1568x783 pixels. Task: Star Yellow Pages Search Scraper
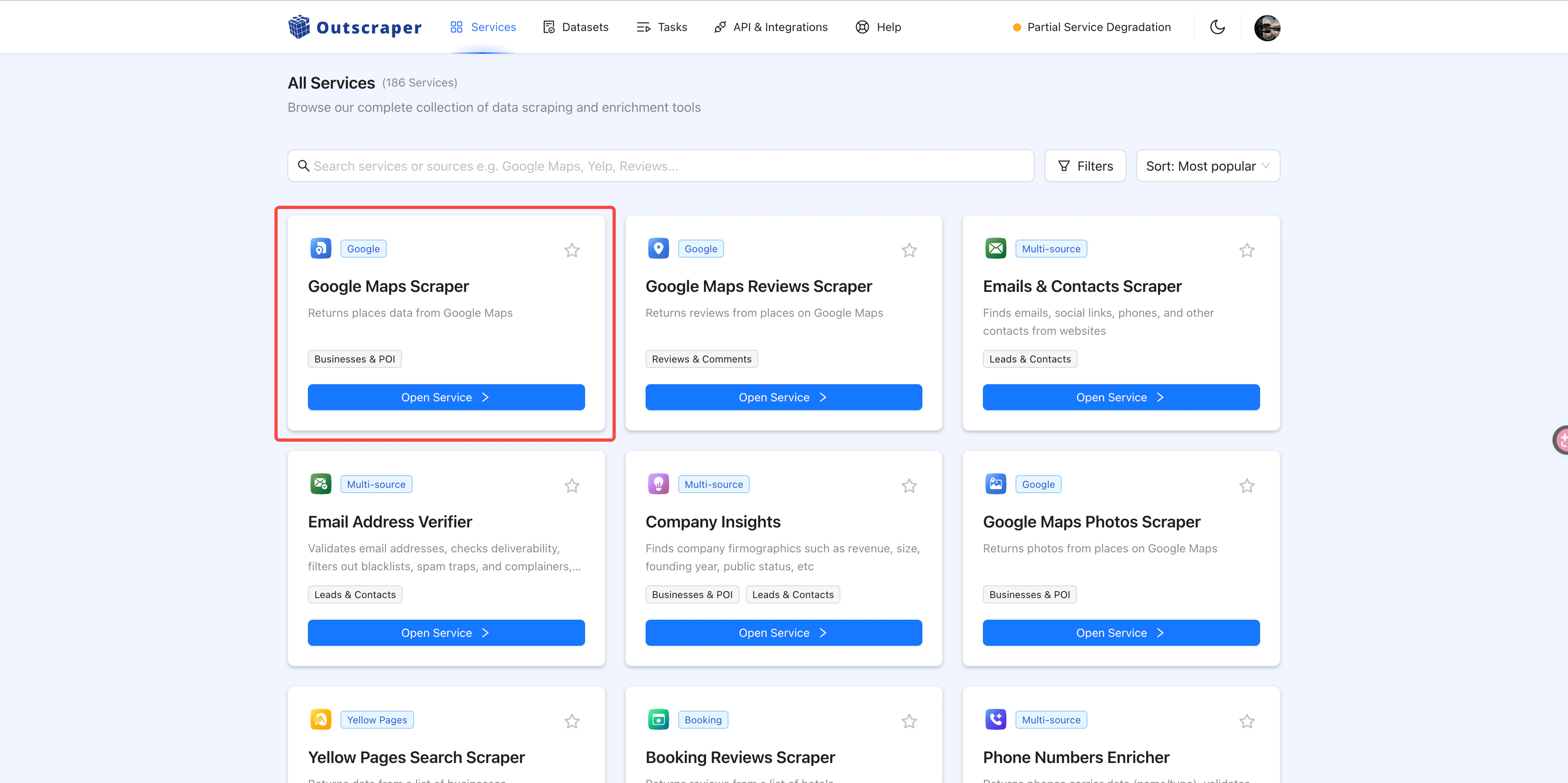pyautogui.click(x=572, y=721)
